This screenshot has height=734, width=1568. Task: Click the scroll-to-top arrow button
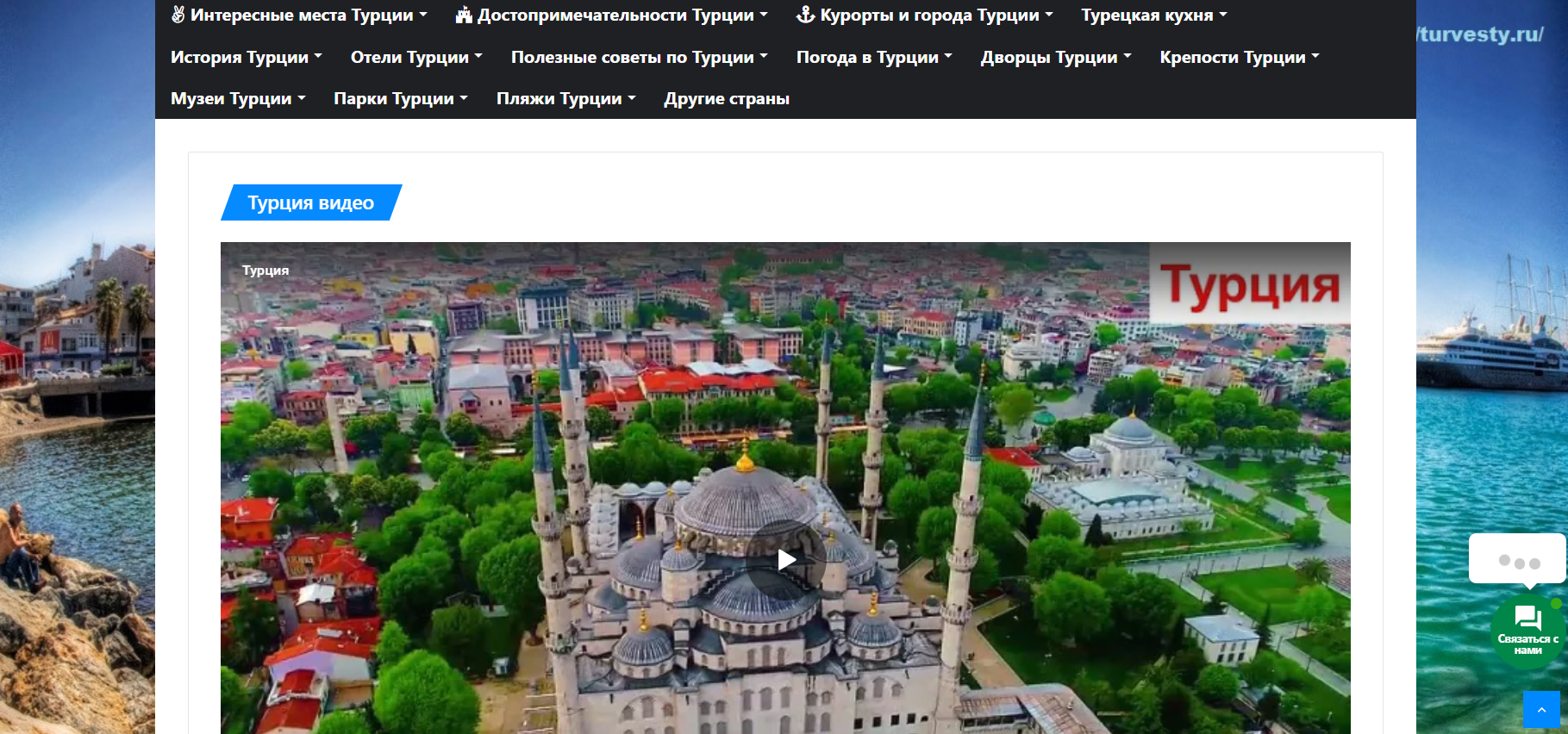pos(1541,710)
